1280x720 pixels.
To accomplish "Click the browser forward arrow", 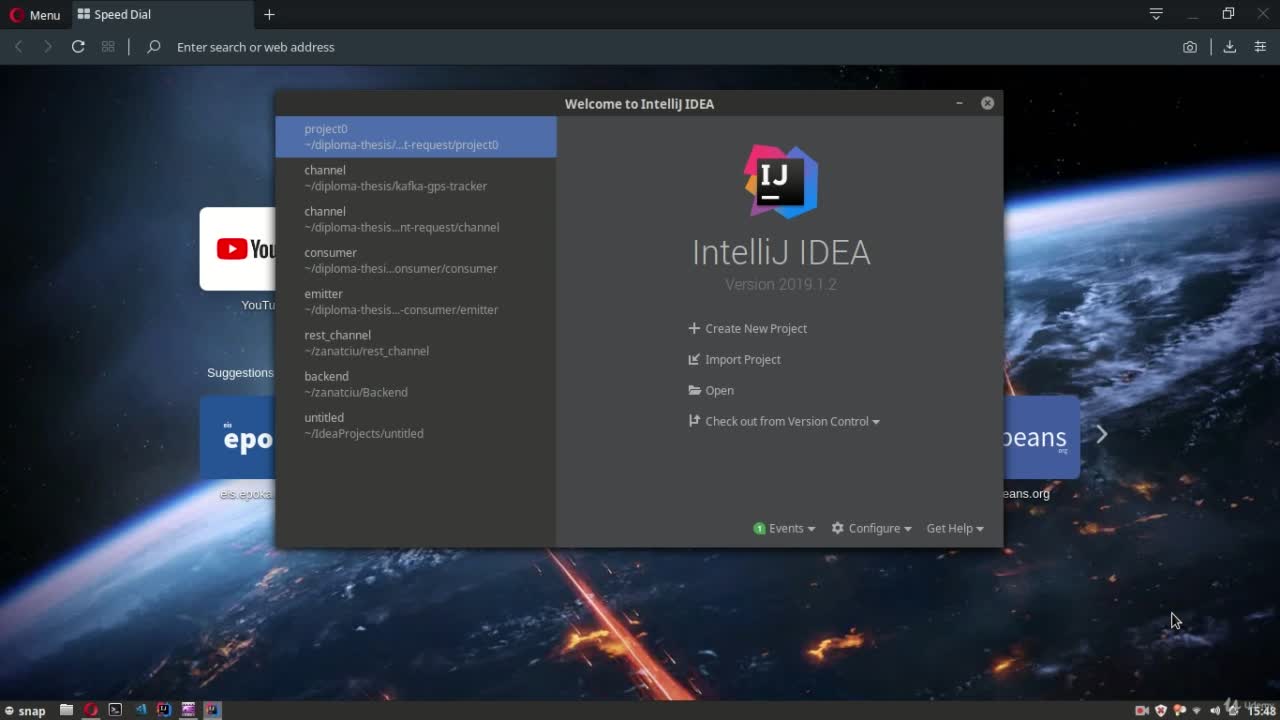I will click(x=47, y=47).
